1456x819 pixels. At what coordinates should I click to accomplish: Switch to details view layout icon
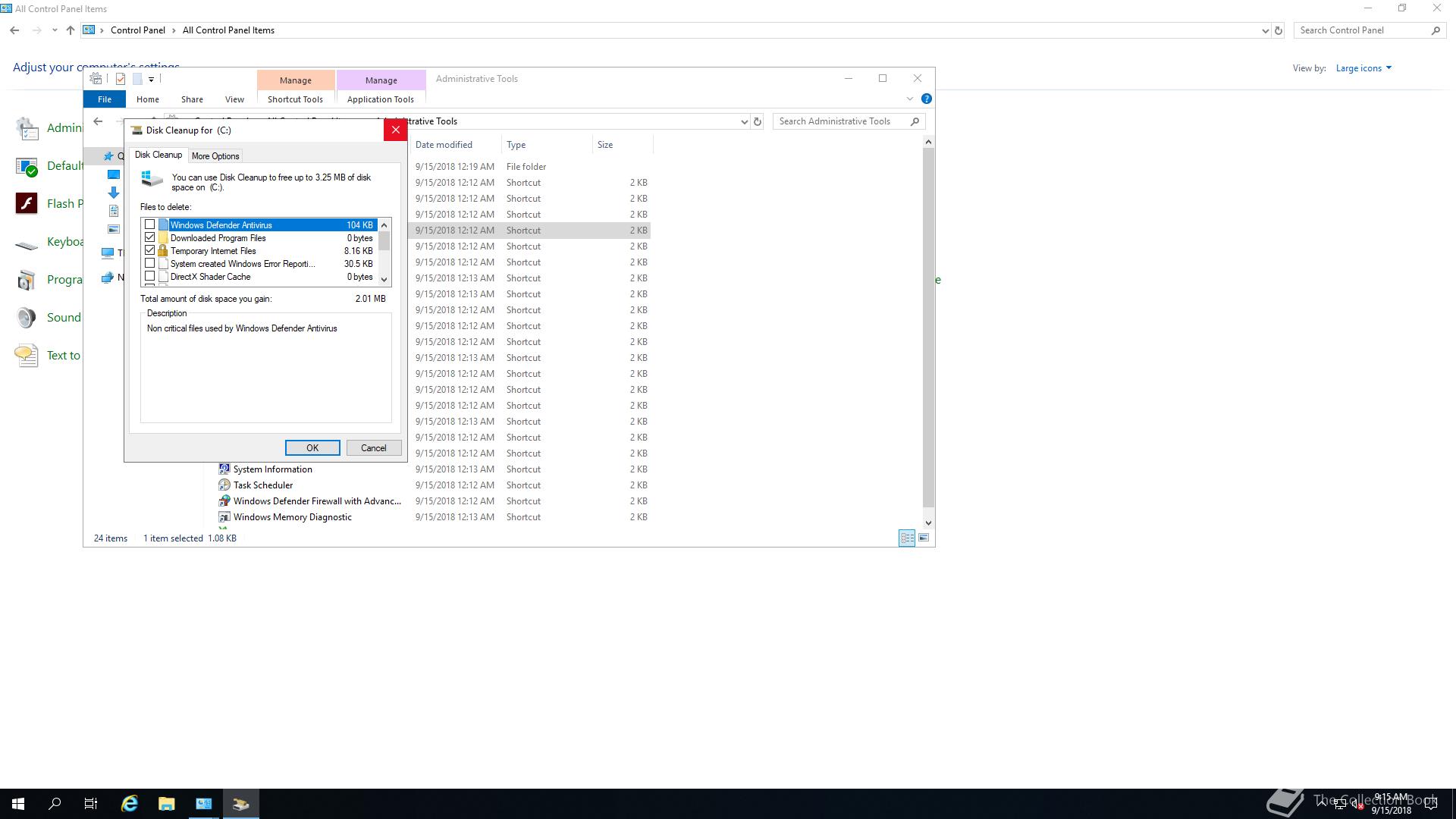tap(907, 538)
